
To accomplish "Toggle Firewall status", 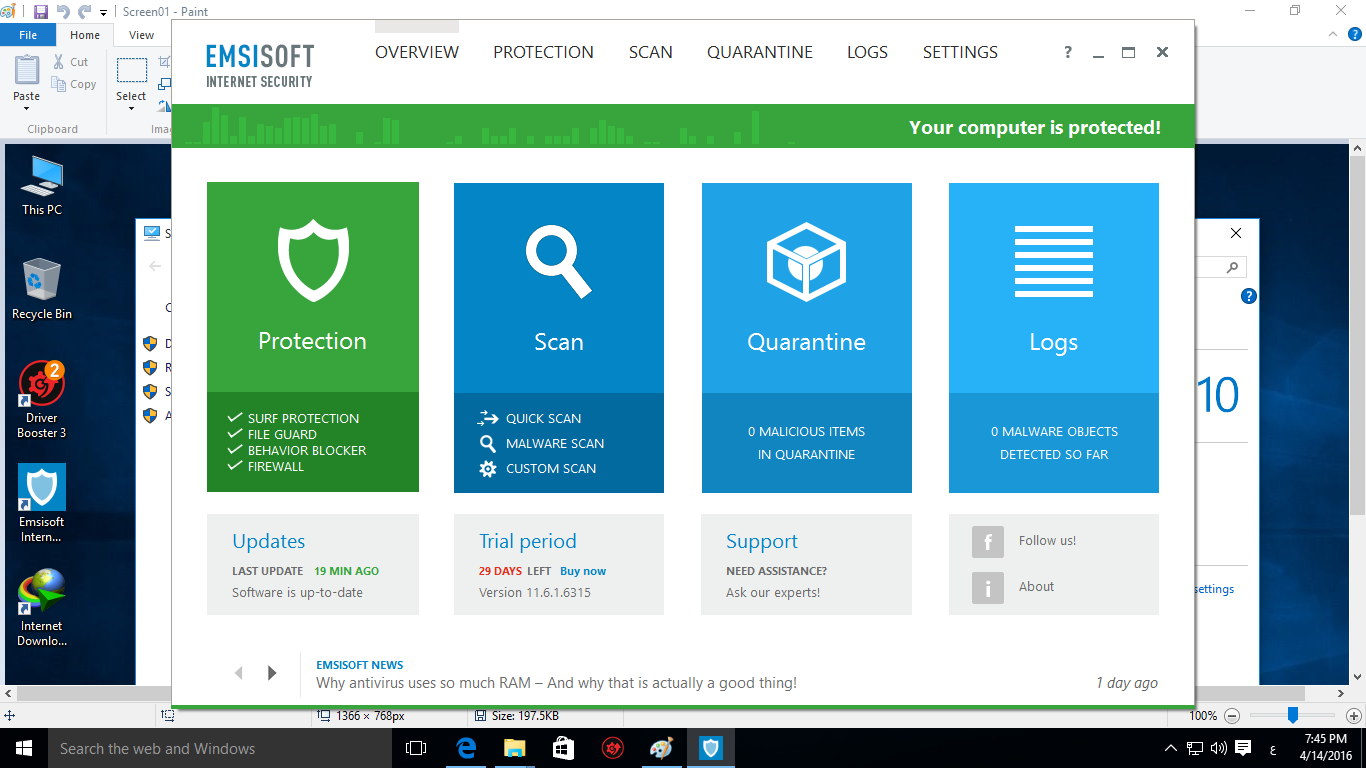I will click(x=266, y=466).
